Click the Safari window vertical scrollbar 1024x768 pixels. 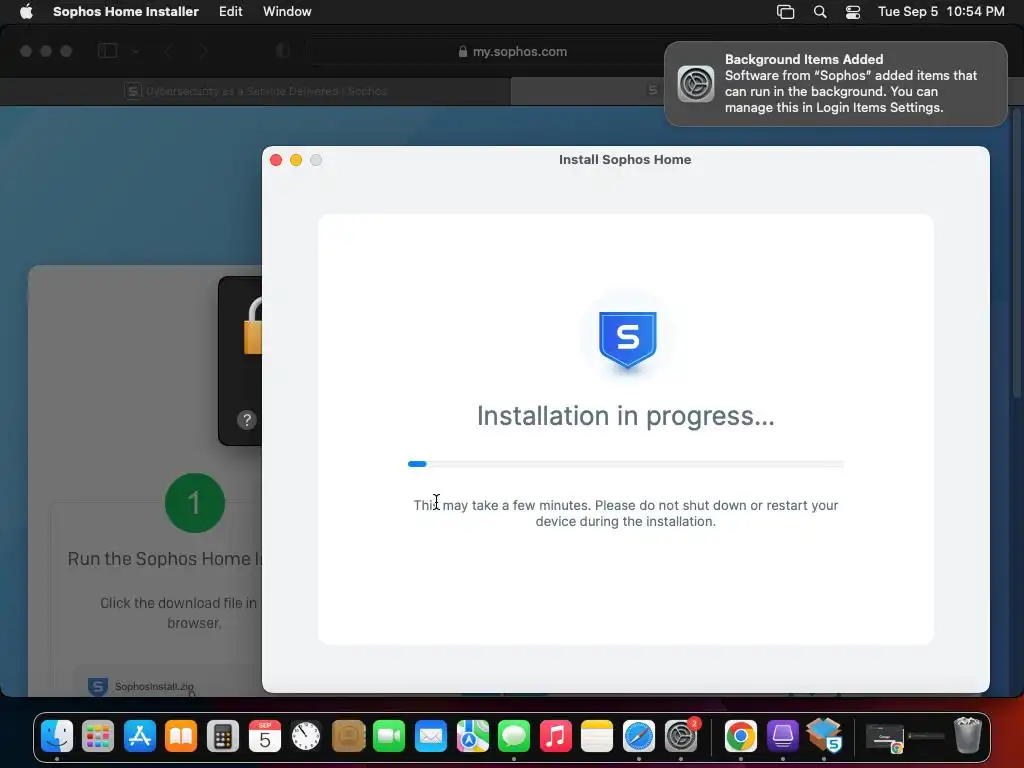tap(1017, 255)
